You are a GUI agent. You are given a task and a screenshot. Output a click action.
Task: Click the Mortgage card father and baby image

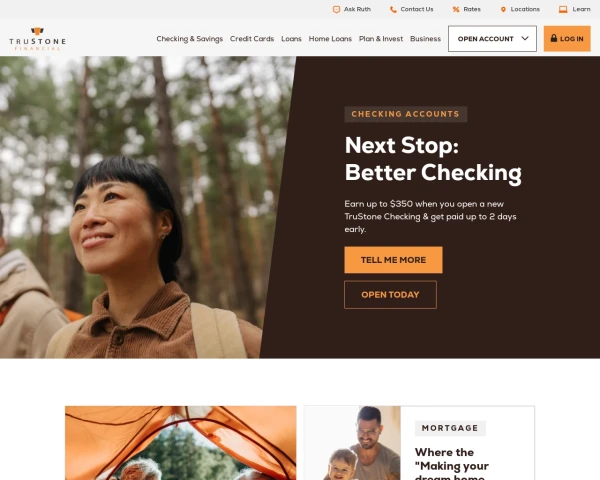coord(352,443)
